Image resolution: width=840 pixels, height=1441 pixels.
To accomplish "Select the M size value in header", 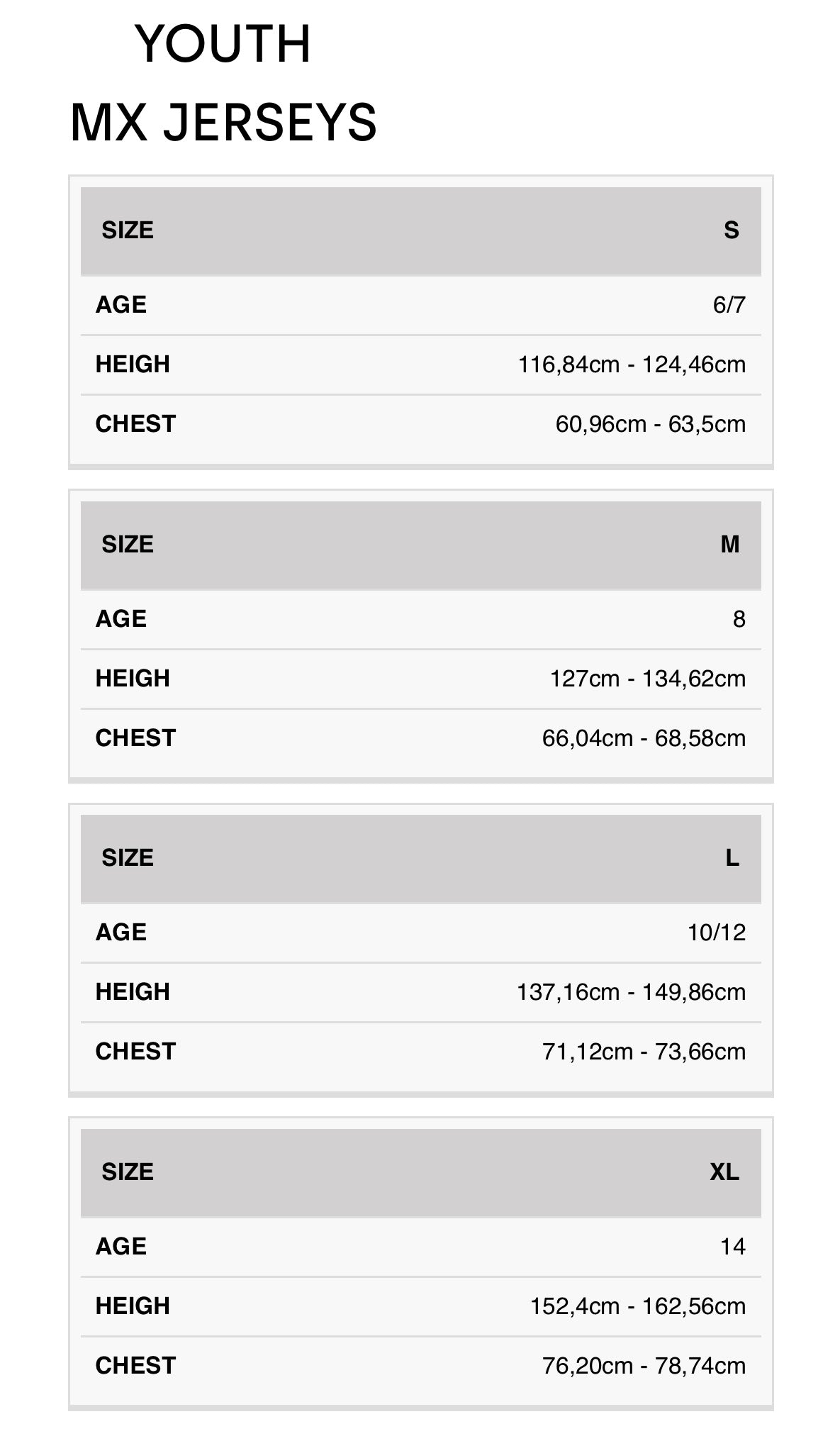I will pyautogui.click(x=729, y=545).
